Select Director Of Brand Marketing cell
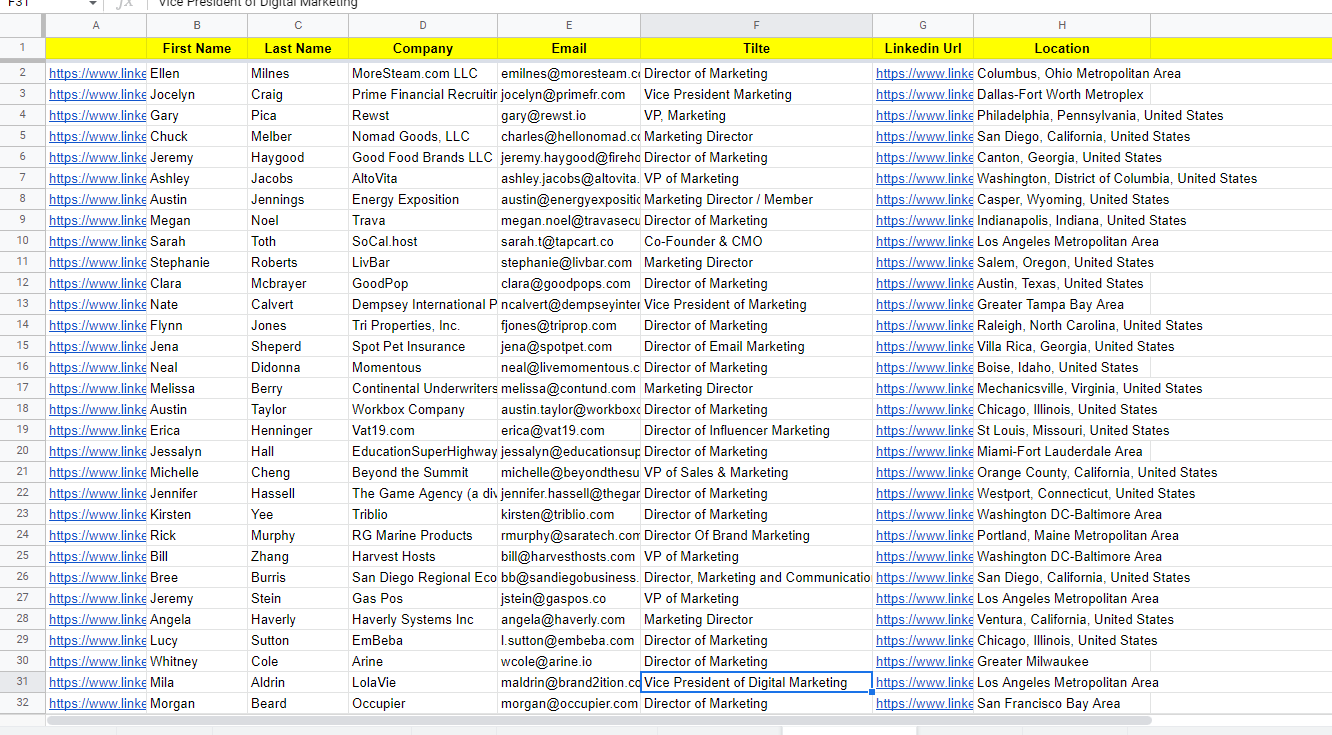 click(x=756, y=535)
